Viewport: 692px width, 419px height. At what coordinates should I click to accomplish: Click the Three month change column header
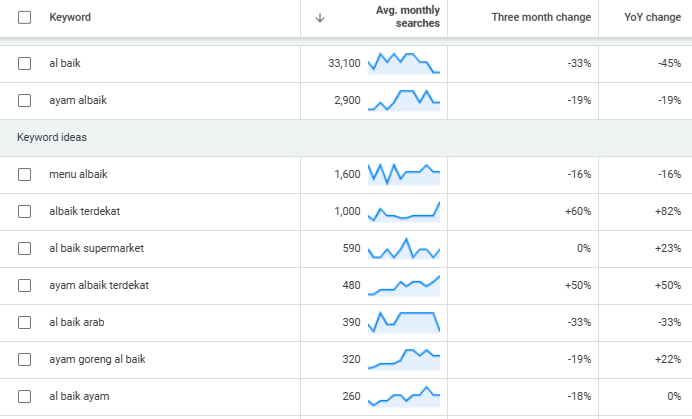541,17
